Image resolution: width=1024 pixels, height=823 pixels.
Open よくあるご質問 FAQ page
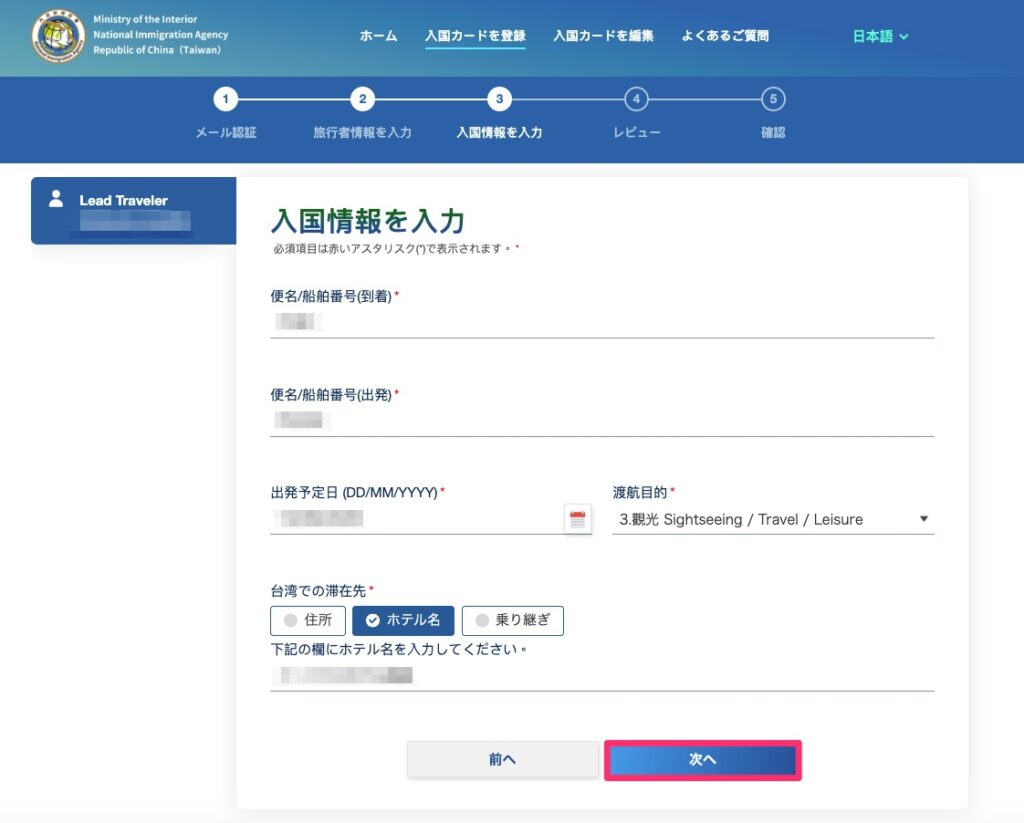[x=725, y=36]
